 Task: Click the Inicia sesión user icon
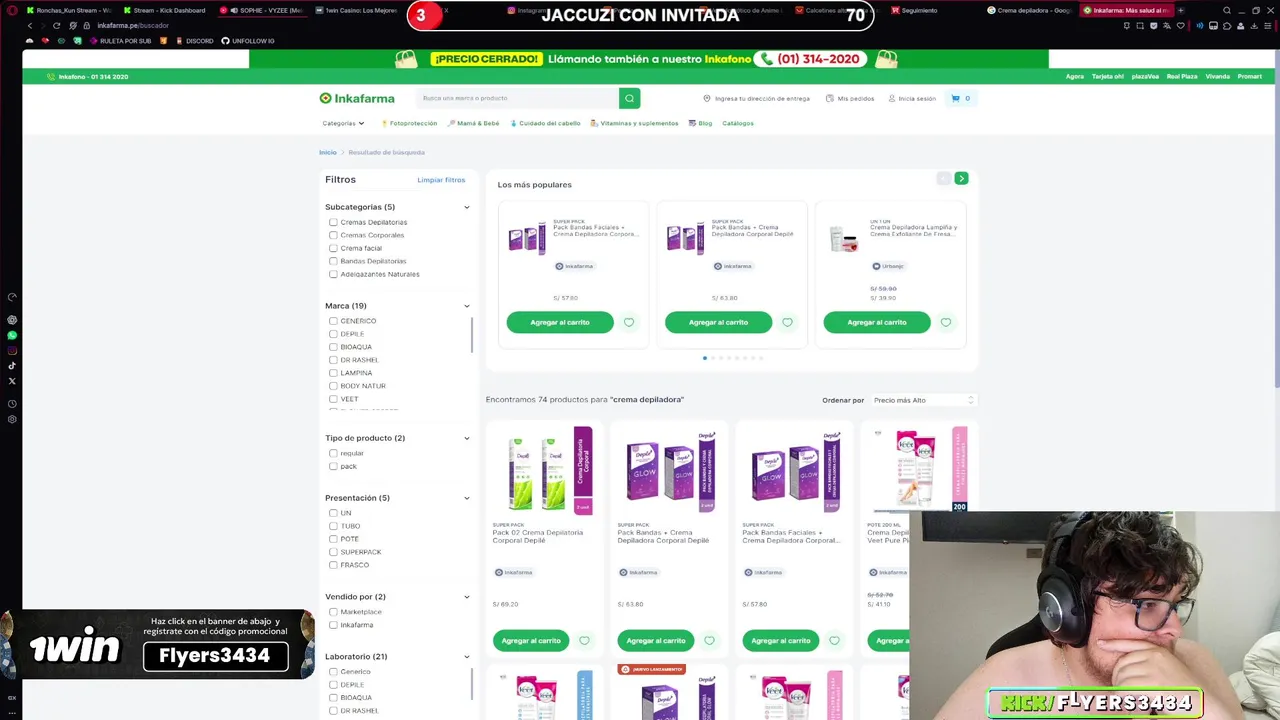tap(892, 98)
